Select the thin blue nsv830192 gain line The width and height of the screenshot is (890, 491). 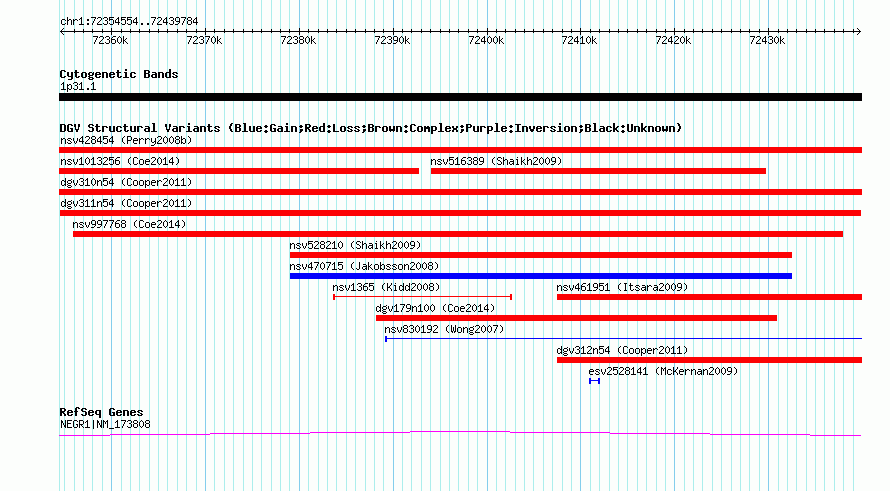[623, 339]
